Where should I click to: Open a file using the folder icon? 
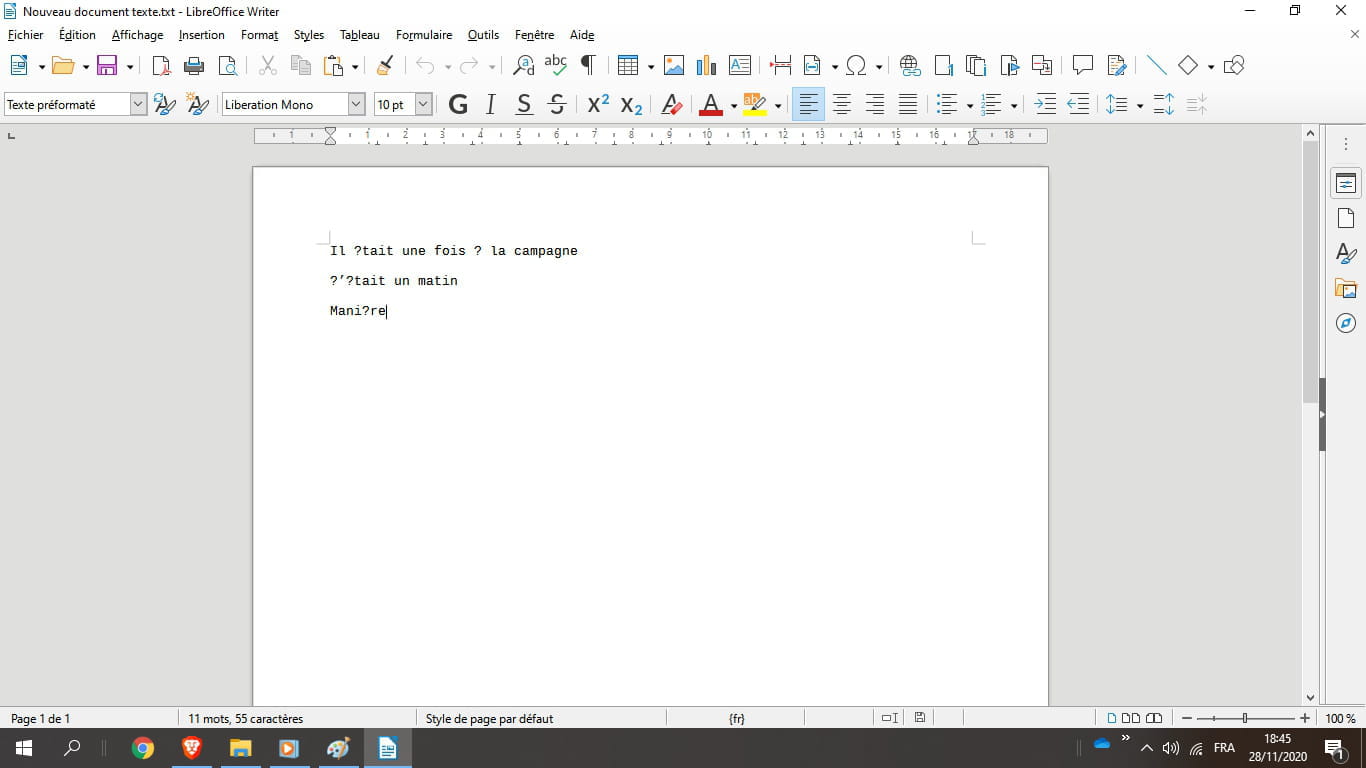[x=63, y=66]
